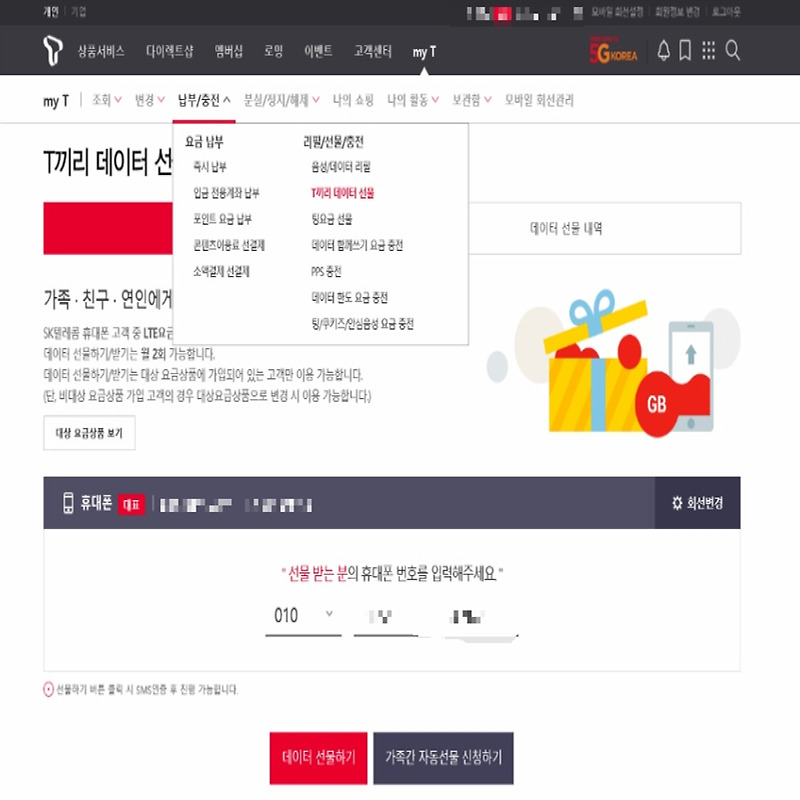Collapse the 납부/충전 menu
800x800 pixels.
(204, 100)
